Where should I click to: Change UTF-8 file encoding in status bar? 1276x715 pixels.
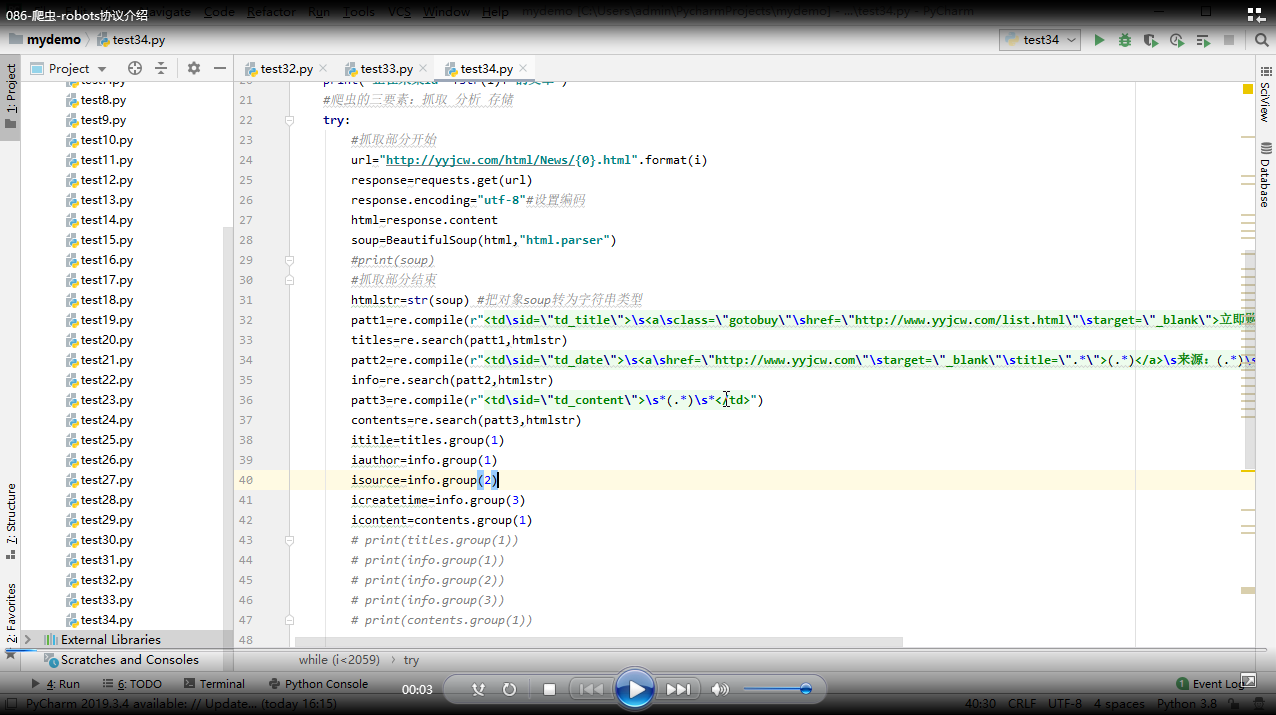coord(1065,704)
